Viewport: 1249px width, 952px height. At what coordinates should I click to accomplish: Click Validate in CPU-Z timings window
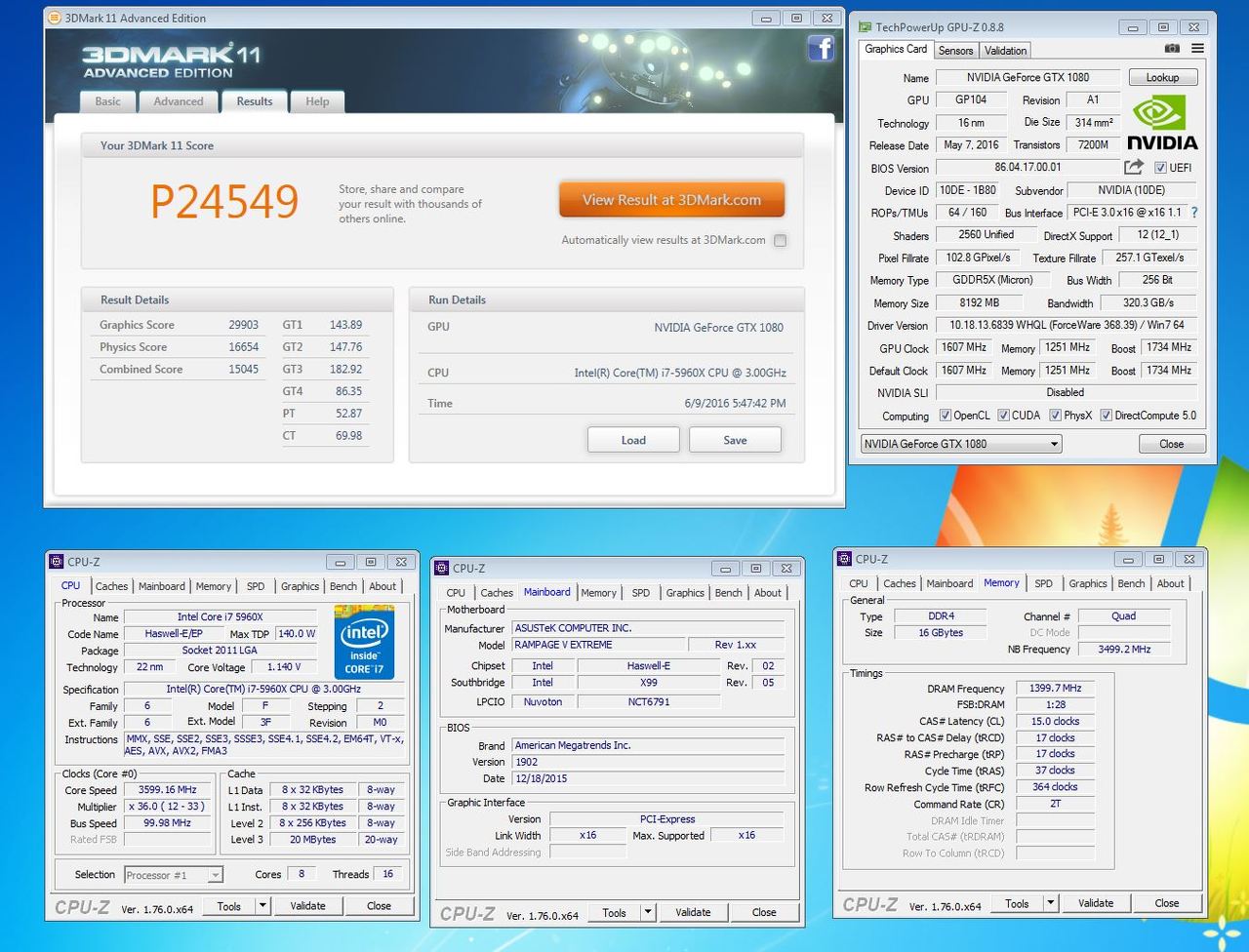tap(1096, 903)
